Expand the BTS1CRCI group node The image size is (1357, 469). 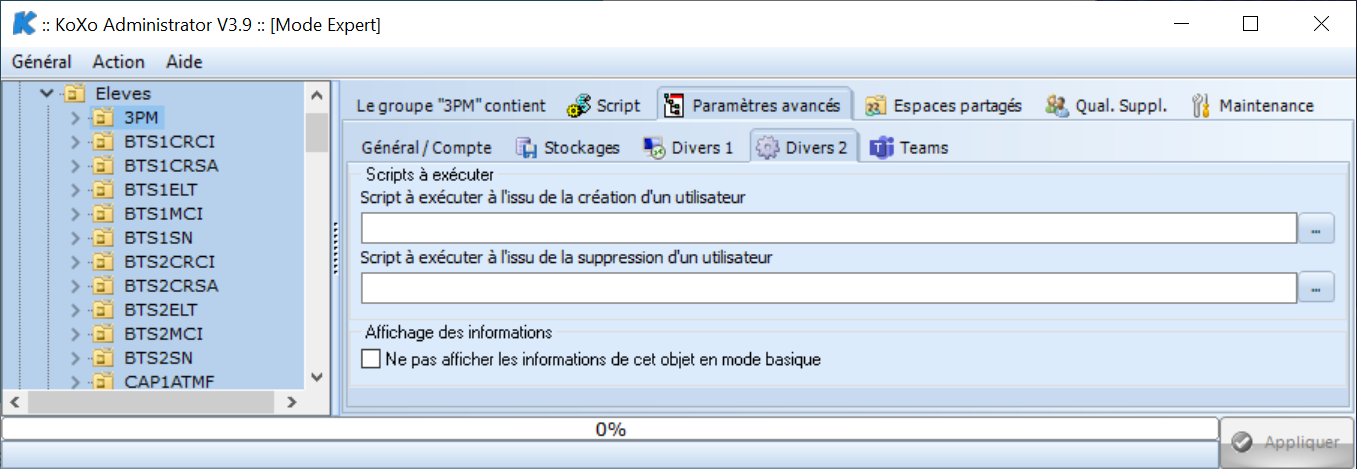click(75, 142)
